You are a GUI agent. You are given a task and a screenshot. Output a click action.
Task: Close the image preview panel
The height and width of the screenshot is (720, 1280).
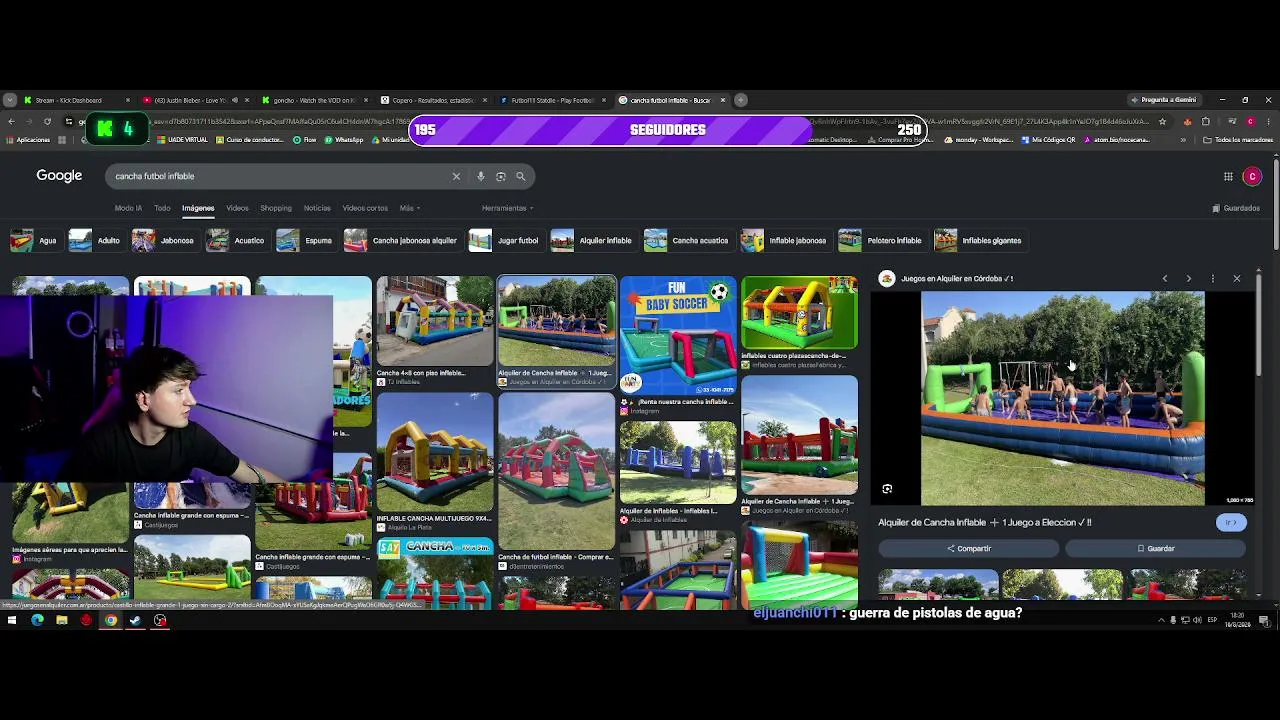click(x=1237, y=279)
